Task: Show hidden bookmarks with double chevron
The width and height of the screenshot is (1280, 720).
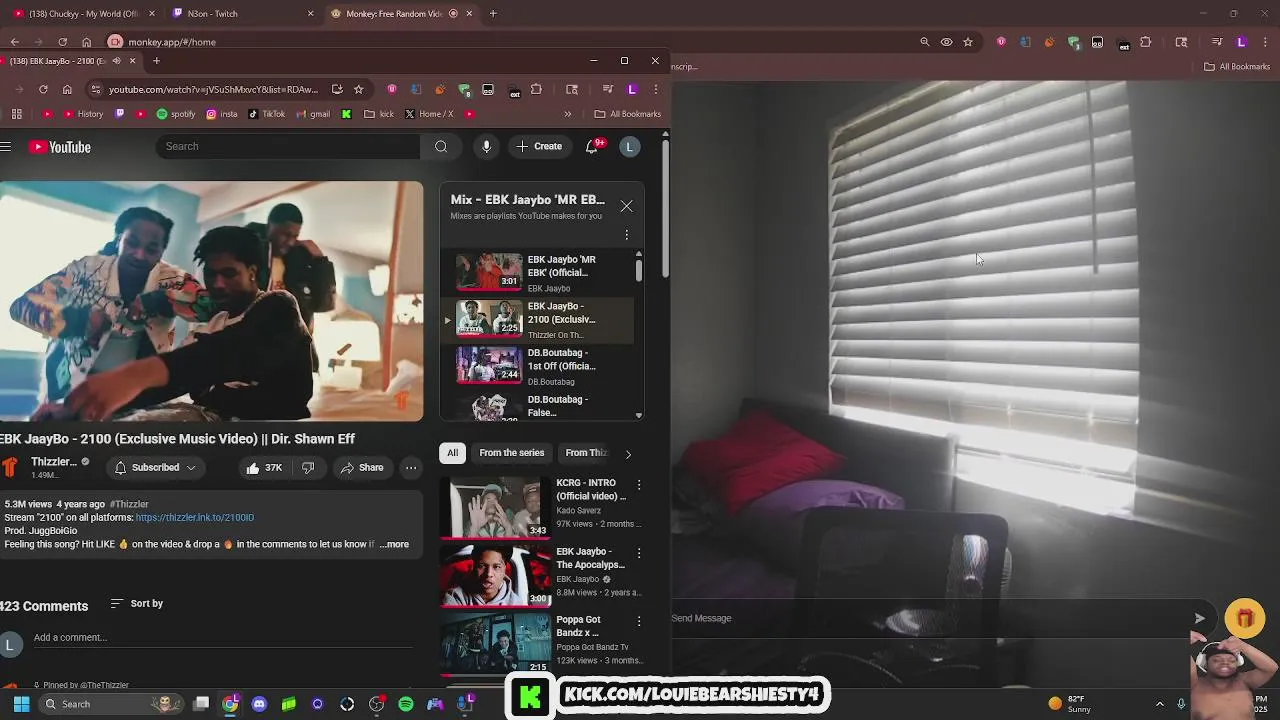Action: click(568, 114)
